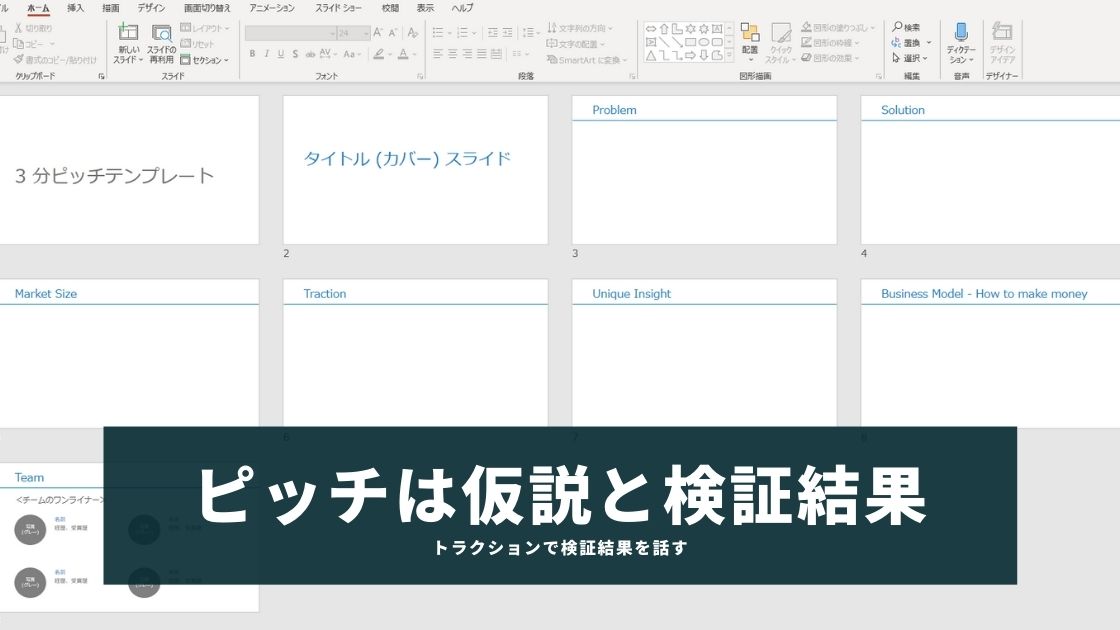Select the oval shape in shapes gallery

pyautogui.click(x=704, y=42)
